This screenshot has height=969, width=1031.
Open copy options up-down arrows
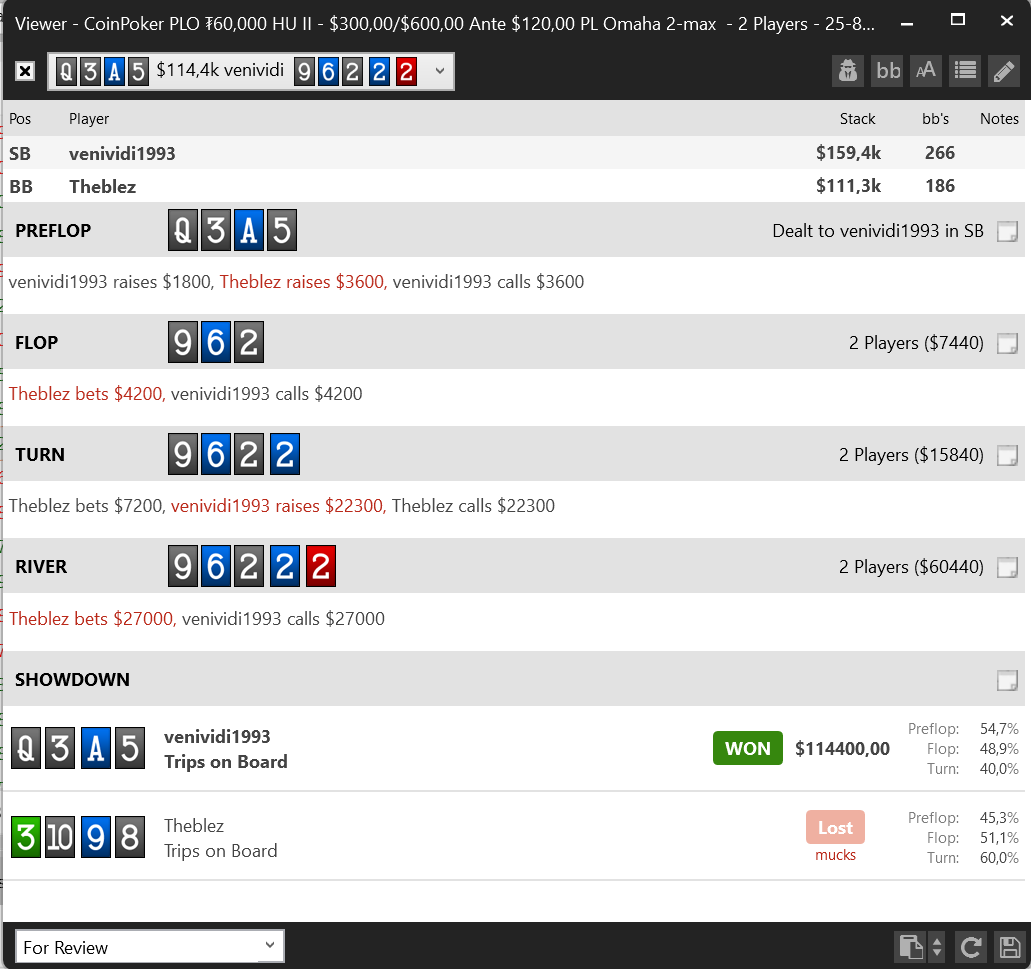pyautogui.click(x=937, y=947)
